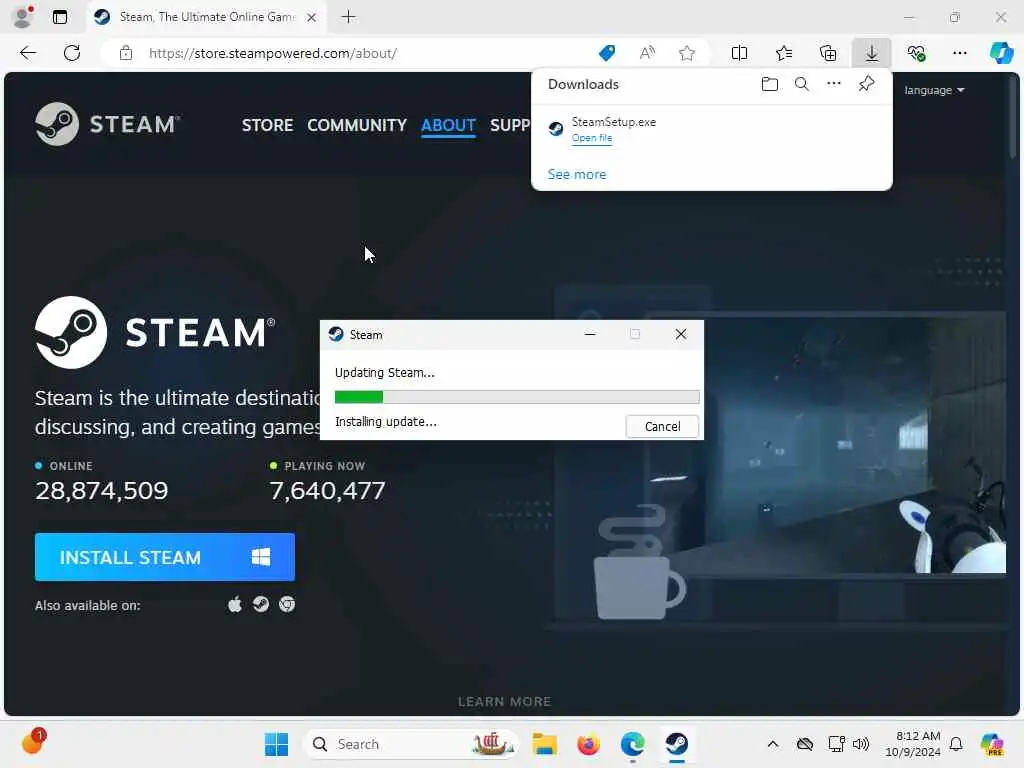Search downloads with magnifier icon
Screen dimensions: 1024x768
click(801, 84)
